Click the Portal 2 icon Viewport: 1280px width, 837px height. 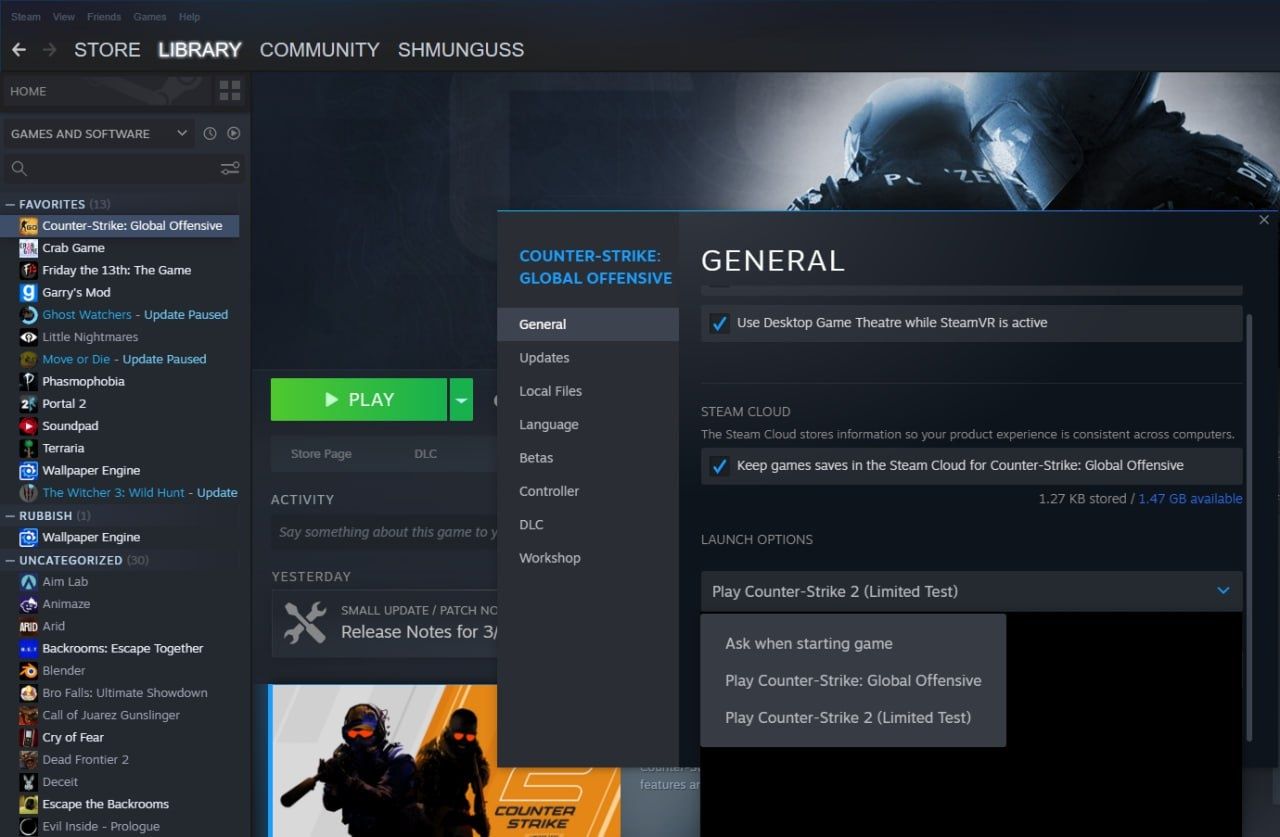tap(28, 403)
